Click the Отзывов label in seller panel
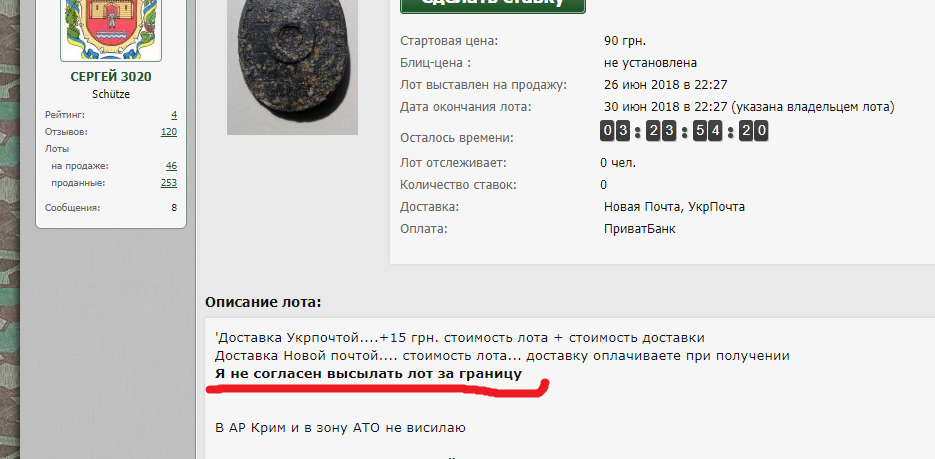Image resolution: width=935 pixels, height=459 pixels. coord(66,132)
